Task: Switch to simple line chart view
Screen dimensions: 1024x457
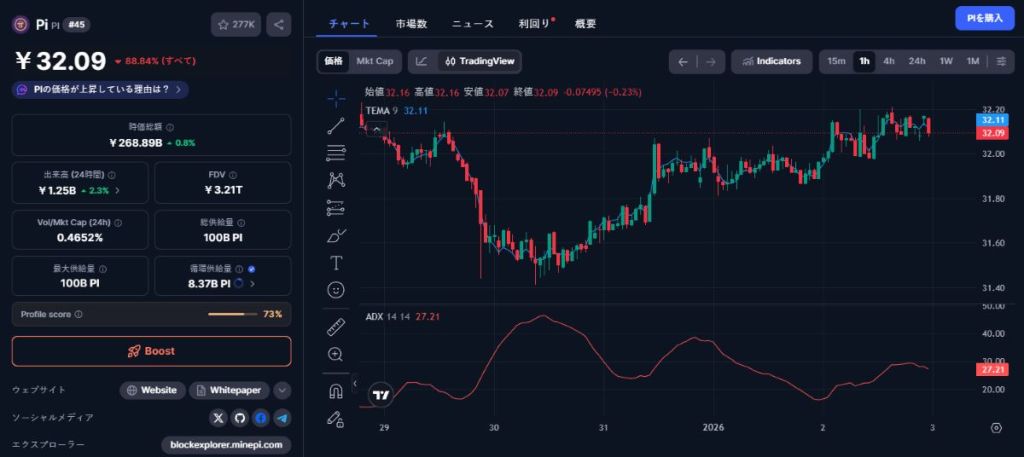Action: (x=422, y=61)
